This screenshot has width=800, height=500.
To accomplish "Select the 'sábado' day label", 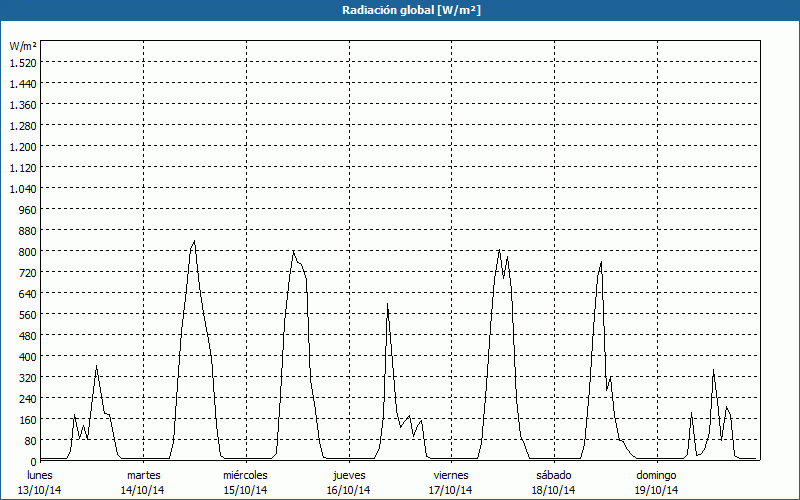I will point(553,475).
